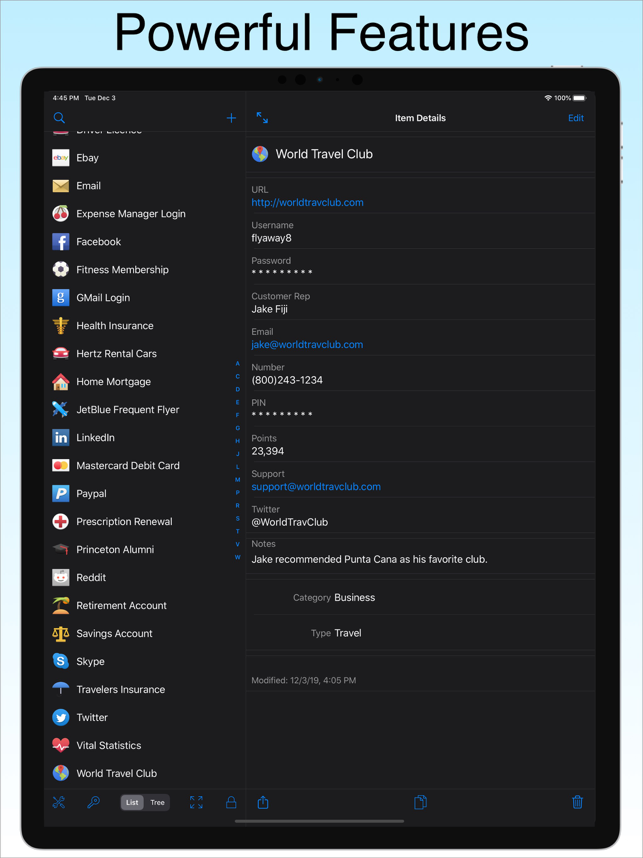Reveal the masked PIN field
643x858 pixels.
pyautogui.click(x=282, y=415)
